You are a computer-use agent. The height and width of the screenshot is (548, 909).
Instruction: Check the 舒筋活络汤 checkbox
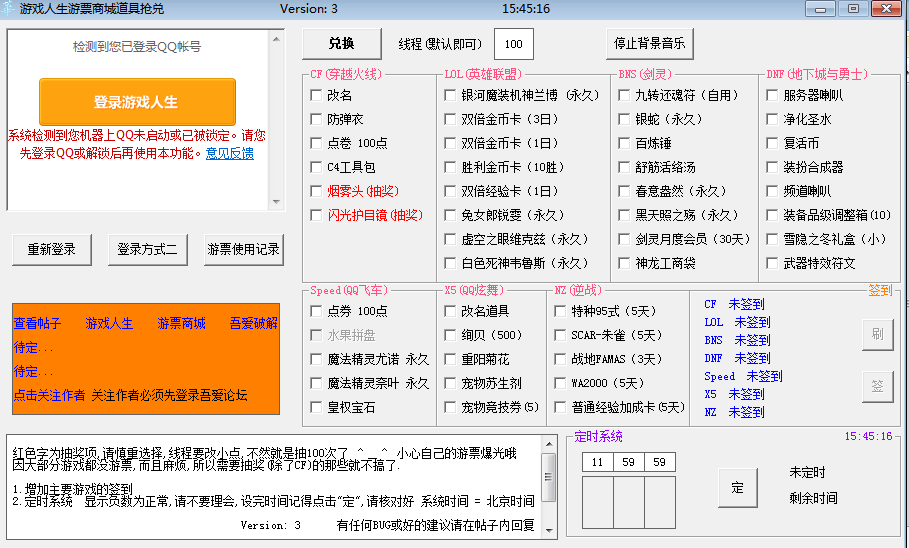(624, 167)
